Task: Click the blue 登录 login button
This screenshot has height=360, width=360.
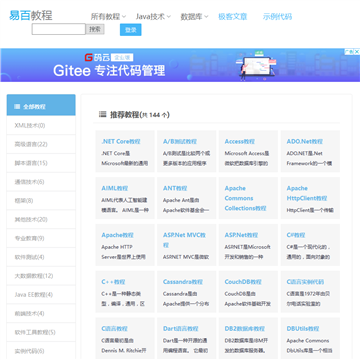Action: tap(131, 30)
